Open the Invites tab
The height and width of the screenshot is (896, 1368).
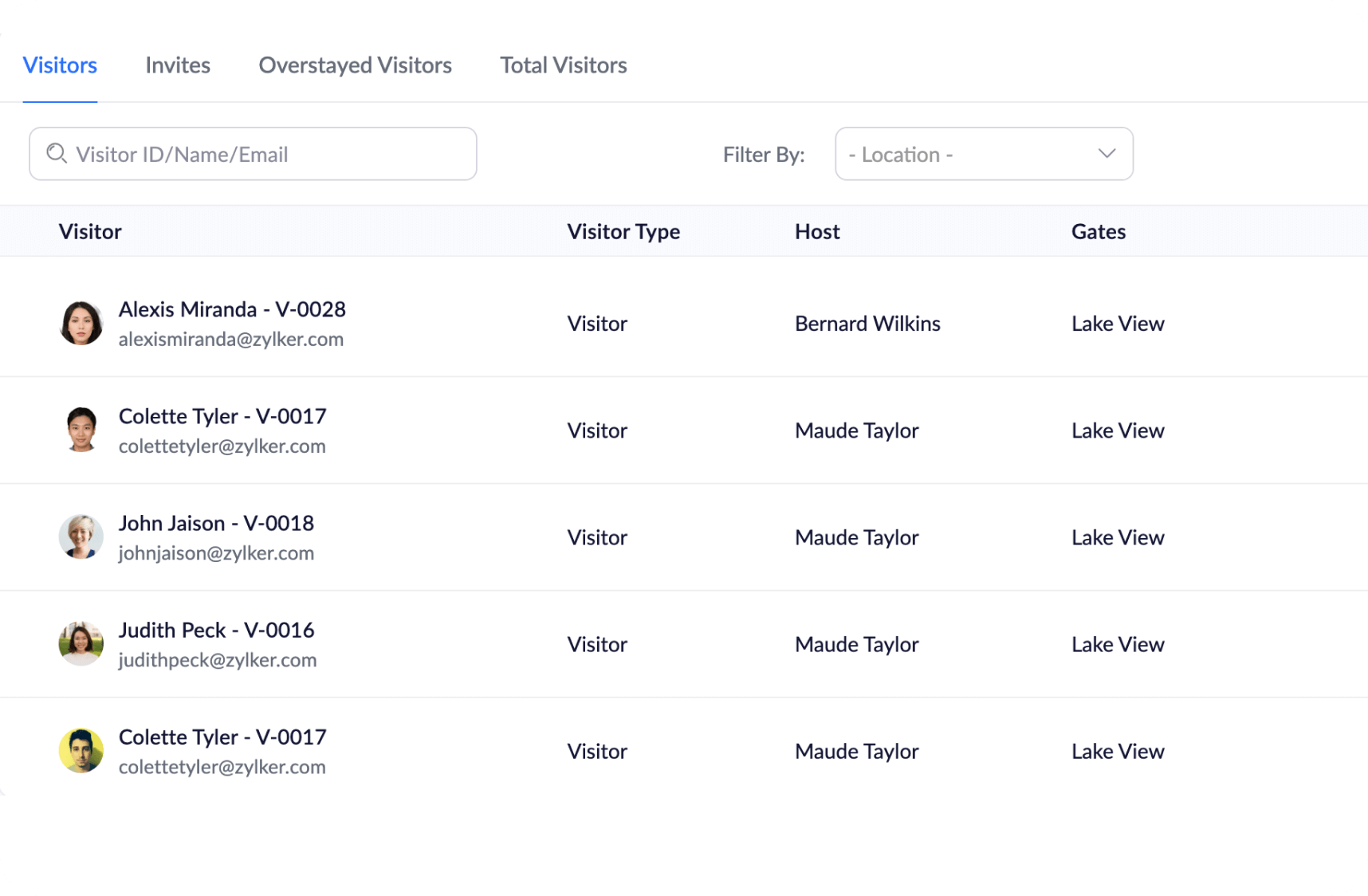coord(178,65)
